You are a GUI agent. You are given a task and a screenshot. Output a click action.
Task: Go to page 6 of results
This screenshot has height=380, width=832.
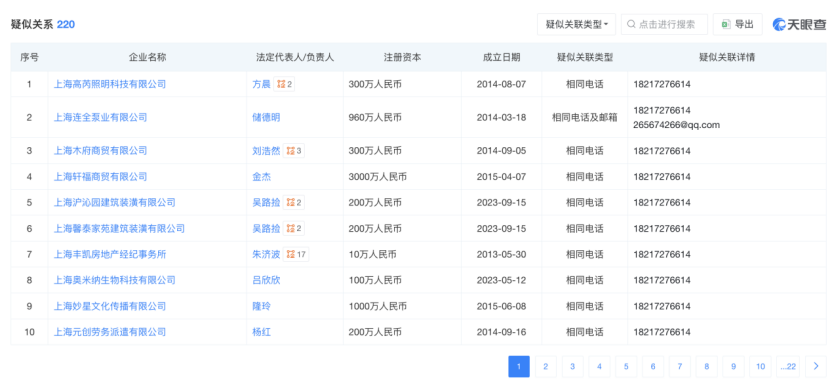click(653, 366)
